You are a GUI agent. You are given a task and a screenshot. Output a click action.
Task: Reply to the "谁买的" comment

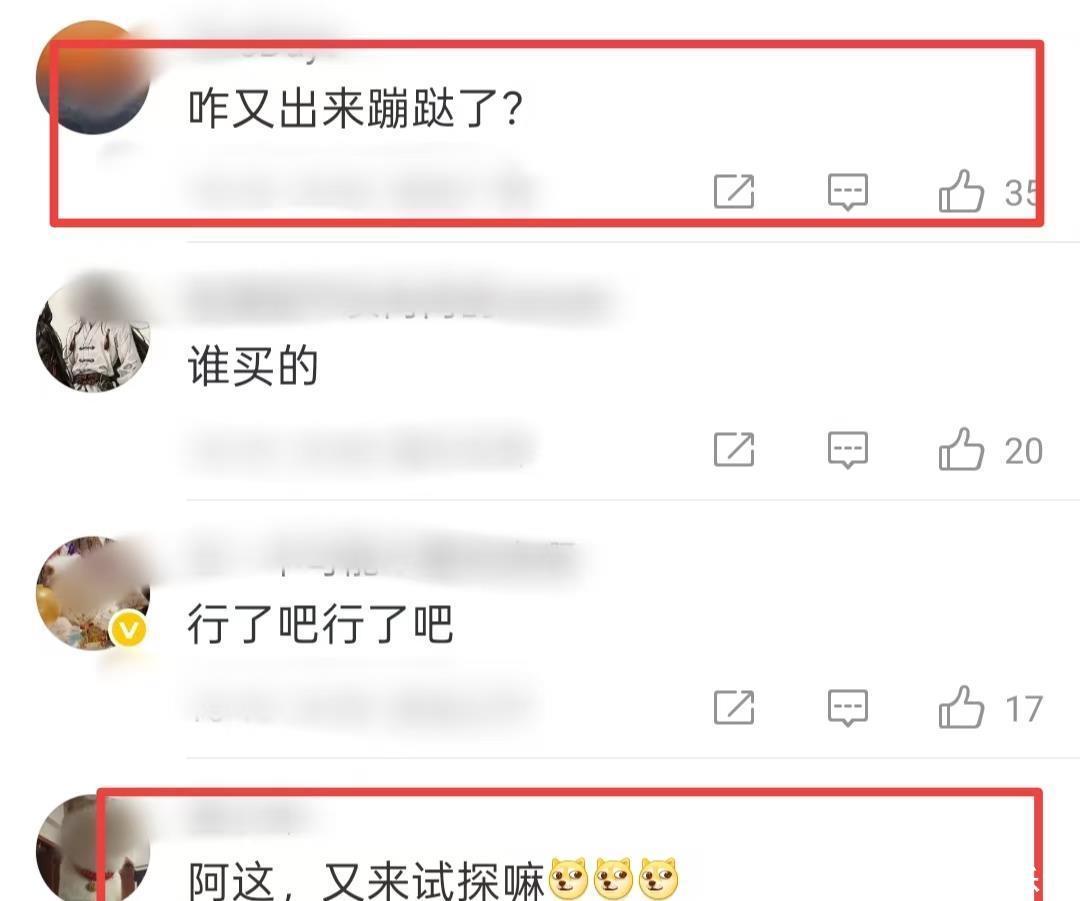coord(848,450)
